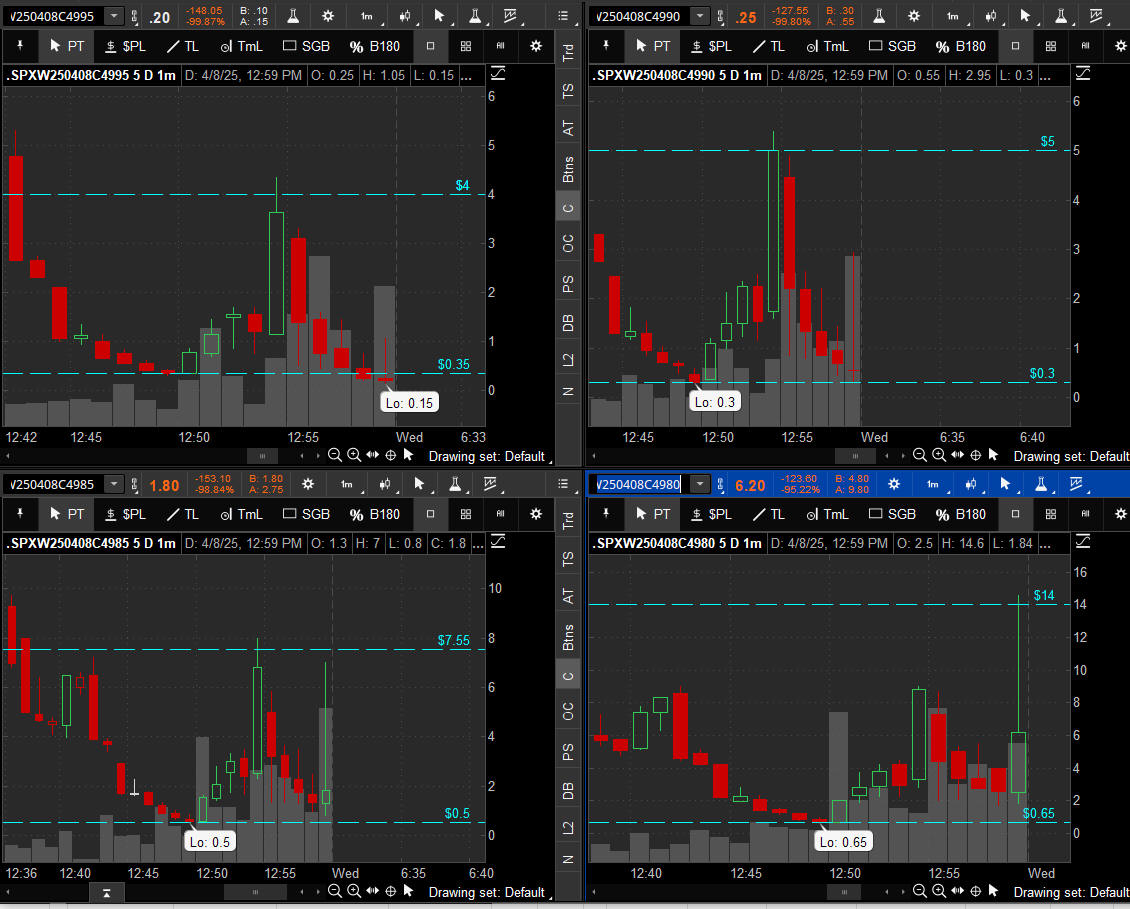The width and height of the screenshot is (1130, 909).
Task: Toggle the SGB rectangle tool in C4990 panel
Action: pos(892,46)
